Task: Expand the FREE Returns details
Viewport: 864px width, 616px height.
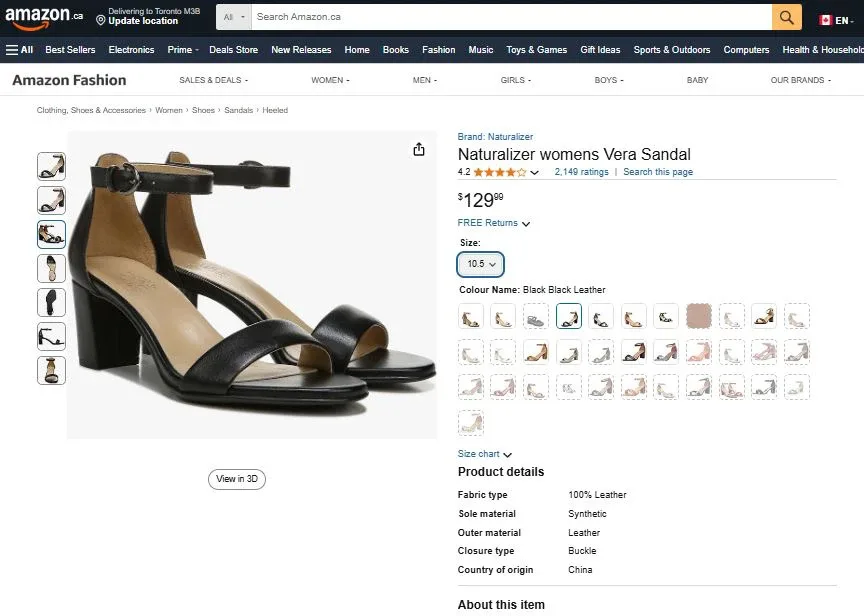Action: (x=493, y=223)
